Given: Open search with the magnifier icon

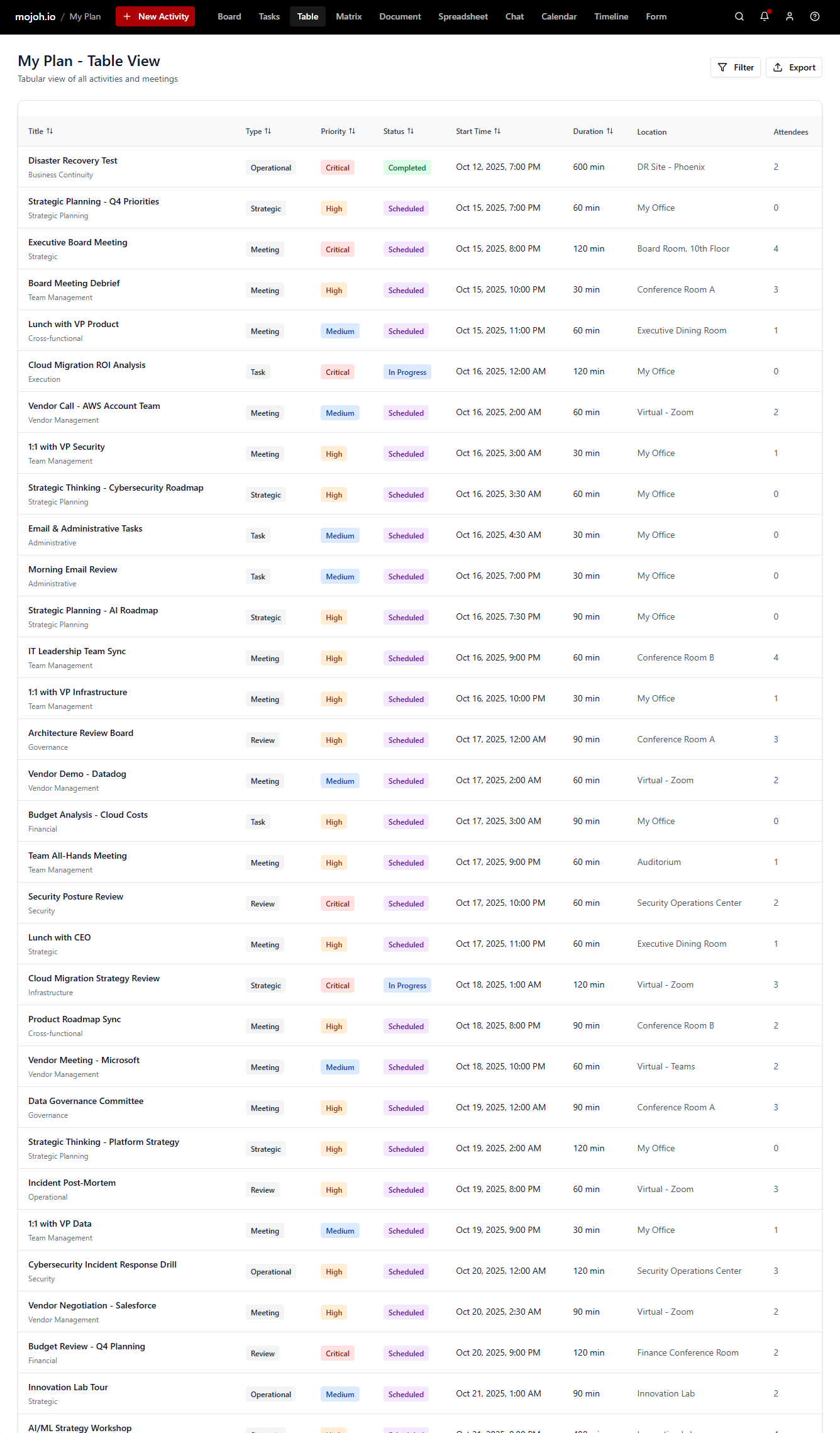Looking at the screenshot, I should click(x=739, y=16).
